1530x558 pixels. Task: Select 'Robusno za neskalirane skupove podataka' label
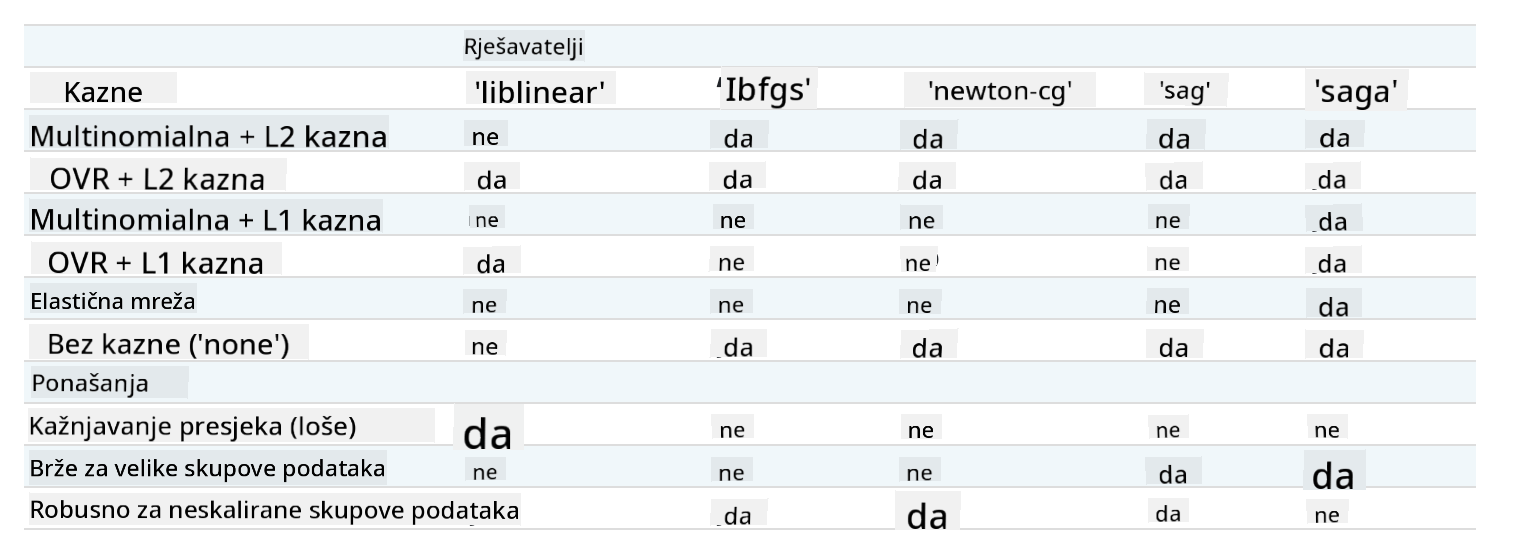pos(274,510)
